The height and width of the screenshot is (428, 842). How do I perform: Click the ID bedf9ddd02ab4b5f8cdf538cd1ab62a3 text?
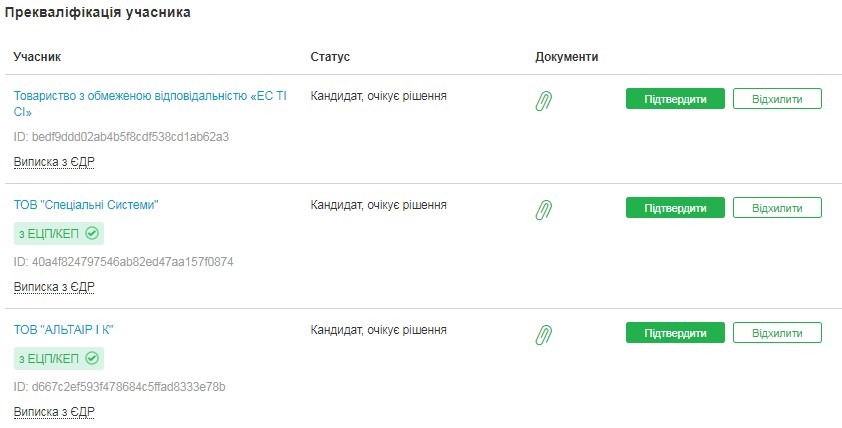click(x=121, y=136)
